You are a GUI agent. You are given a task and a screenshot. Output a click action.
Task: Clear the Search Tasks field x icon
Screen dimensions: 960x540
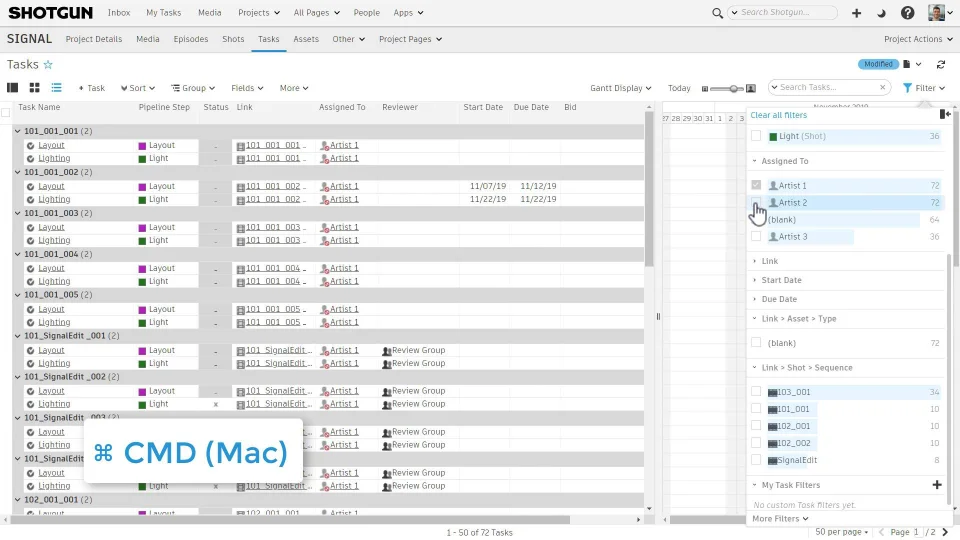[x=882, y=88]
